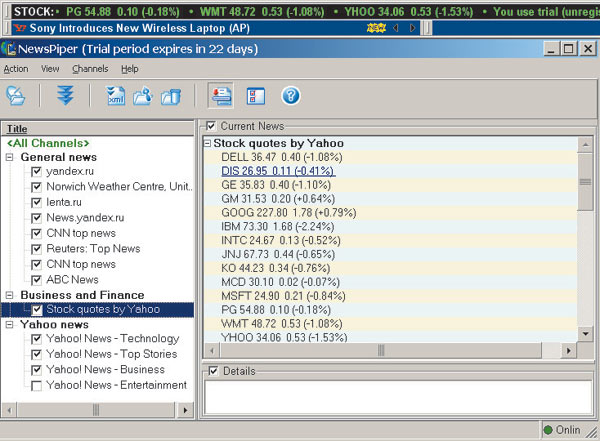Open the Help question mark icon

click(291, 96)
